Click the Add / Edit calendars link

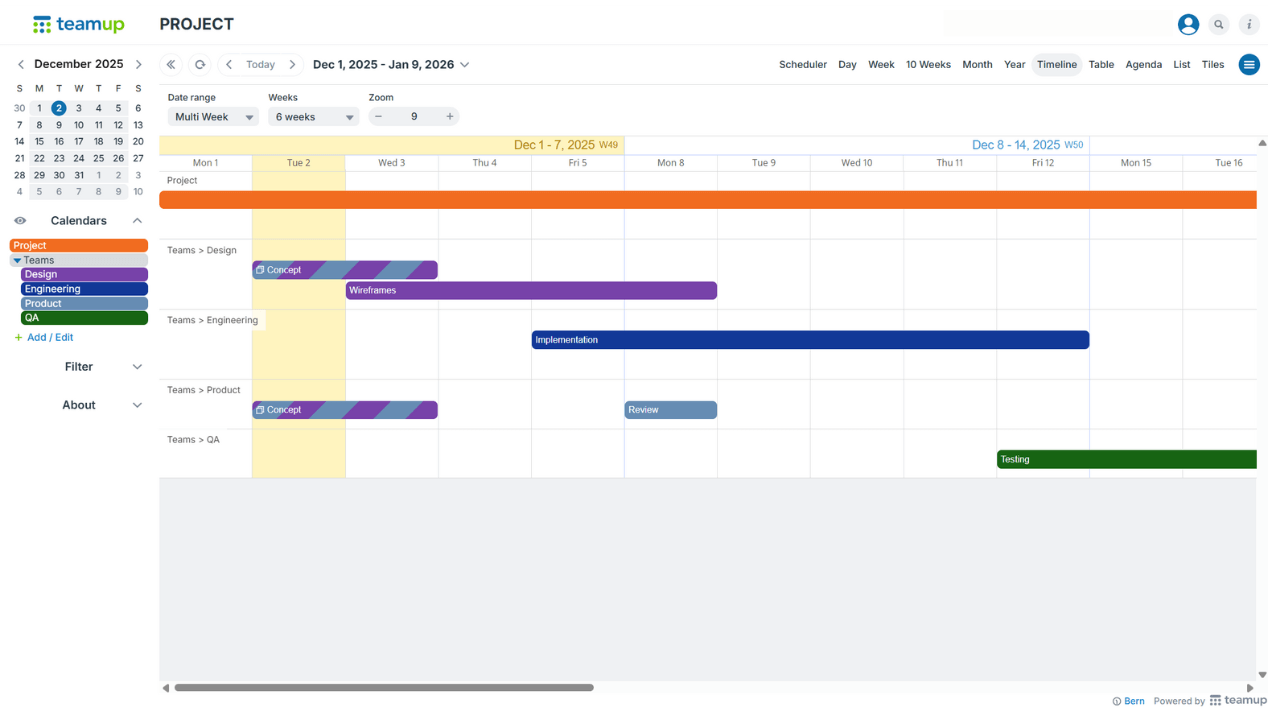(50, 338)
